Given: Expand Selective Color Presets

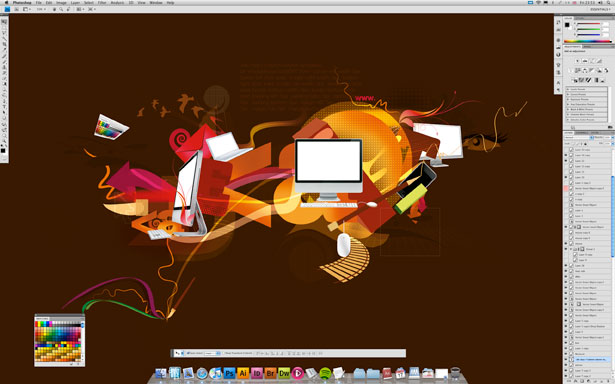Looking at the screenshot, I should [x=568, y=120].
